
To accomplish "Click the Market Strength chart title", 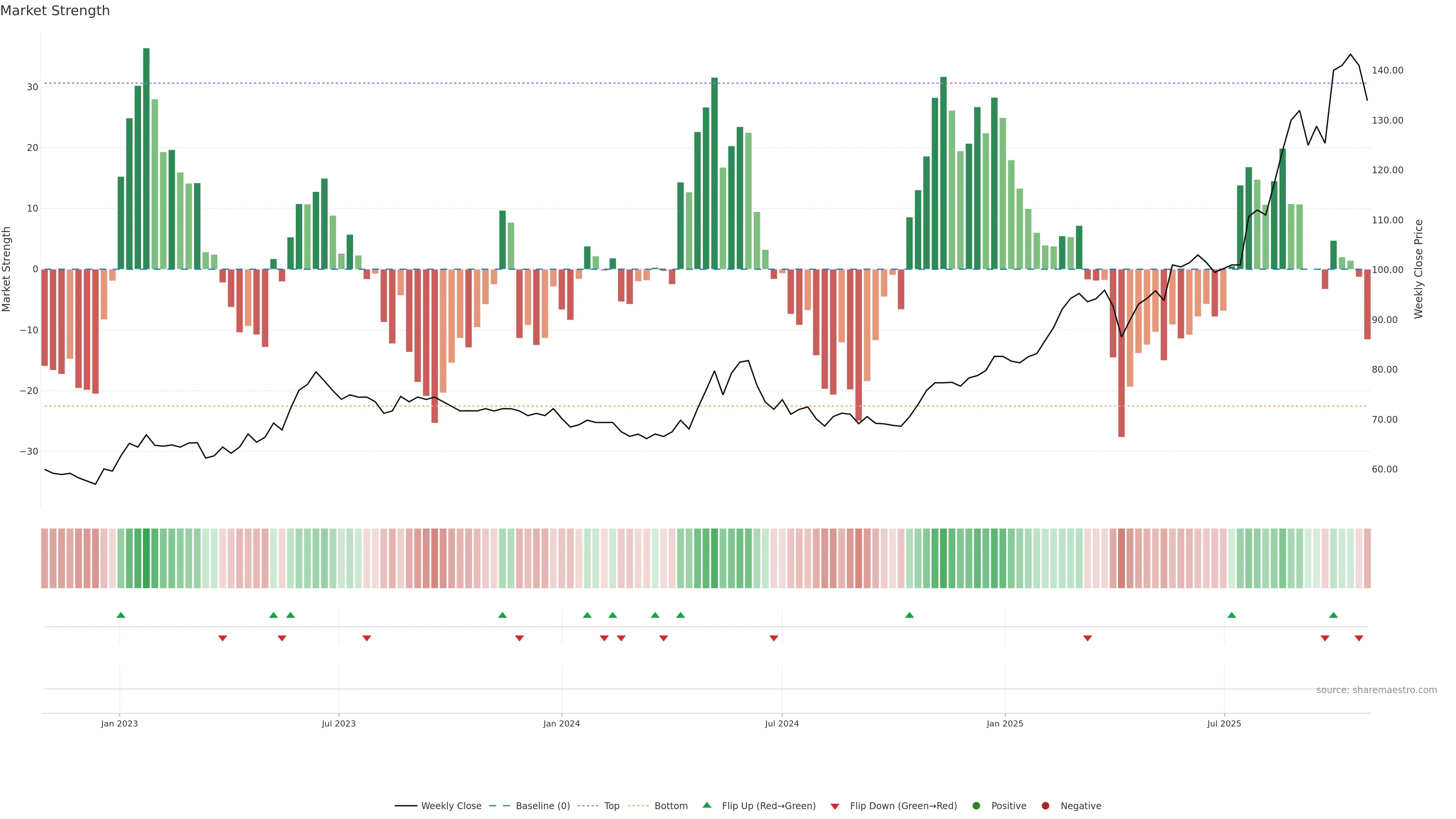I will [55, 11].
